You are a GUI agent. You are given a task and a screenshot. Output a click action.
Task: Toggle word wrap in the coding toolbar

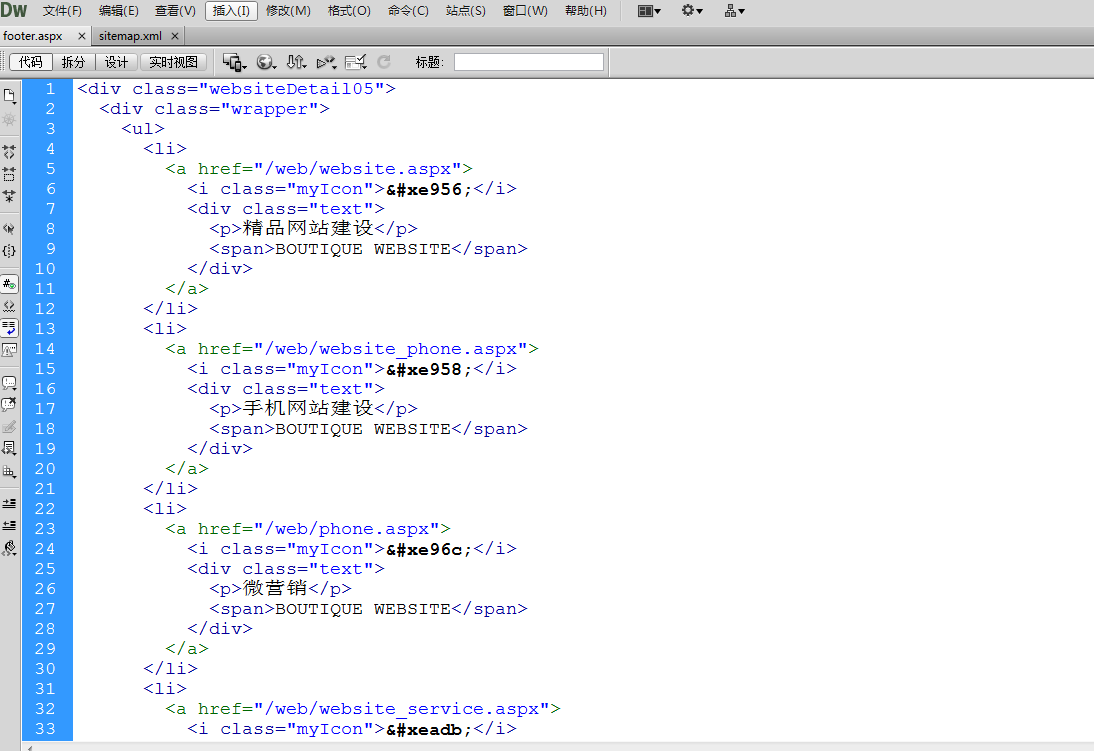(x=9, y=327)
